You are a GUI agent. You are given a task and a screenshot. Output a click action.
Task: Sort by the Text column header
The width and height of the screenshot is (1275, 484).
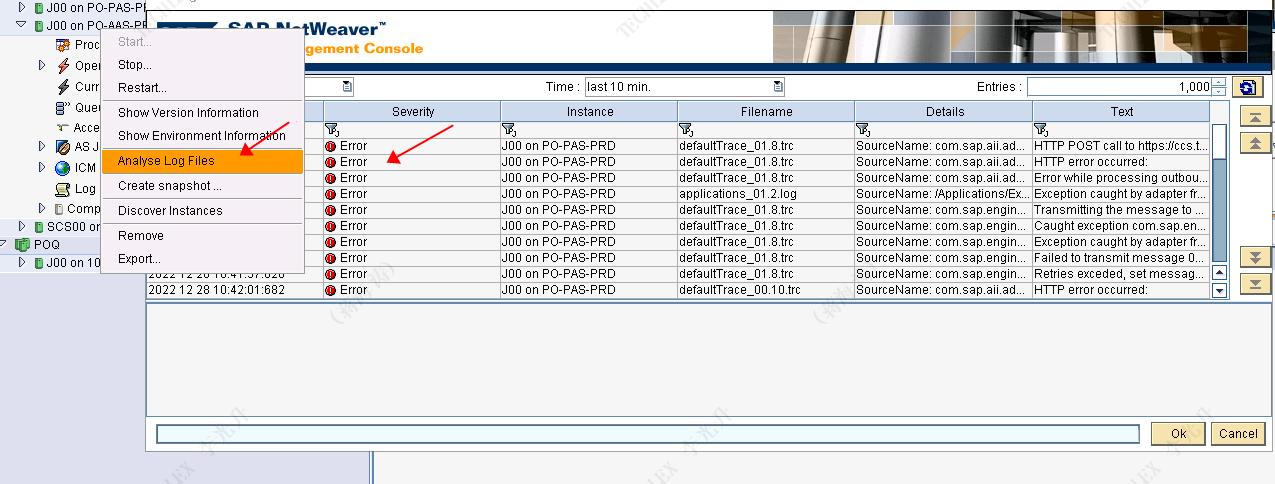click(x=1122, y=112)
